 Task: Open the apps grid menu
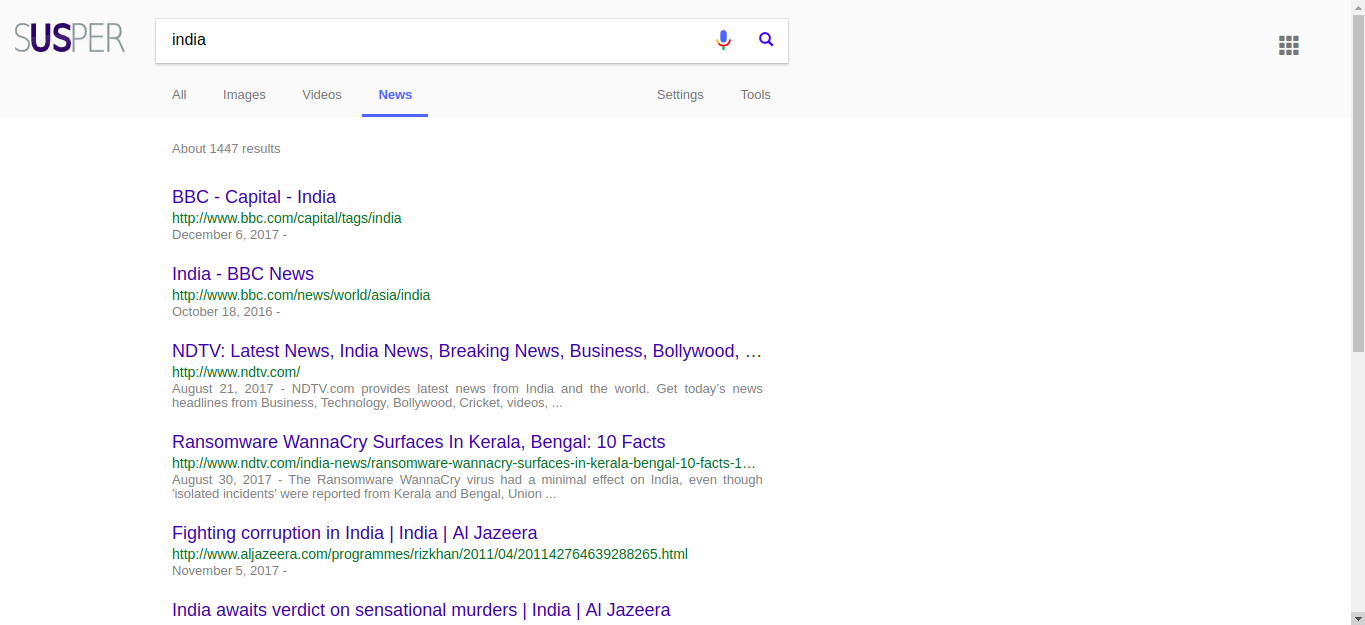pos(1289,45)
